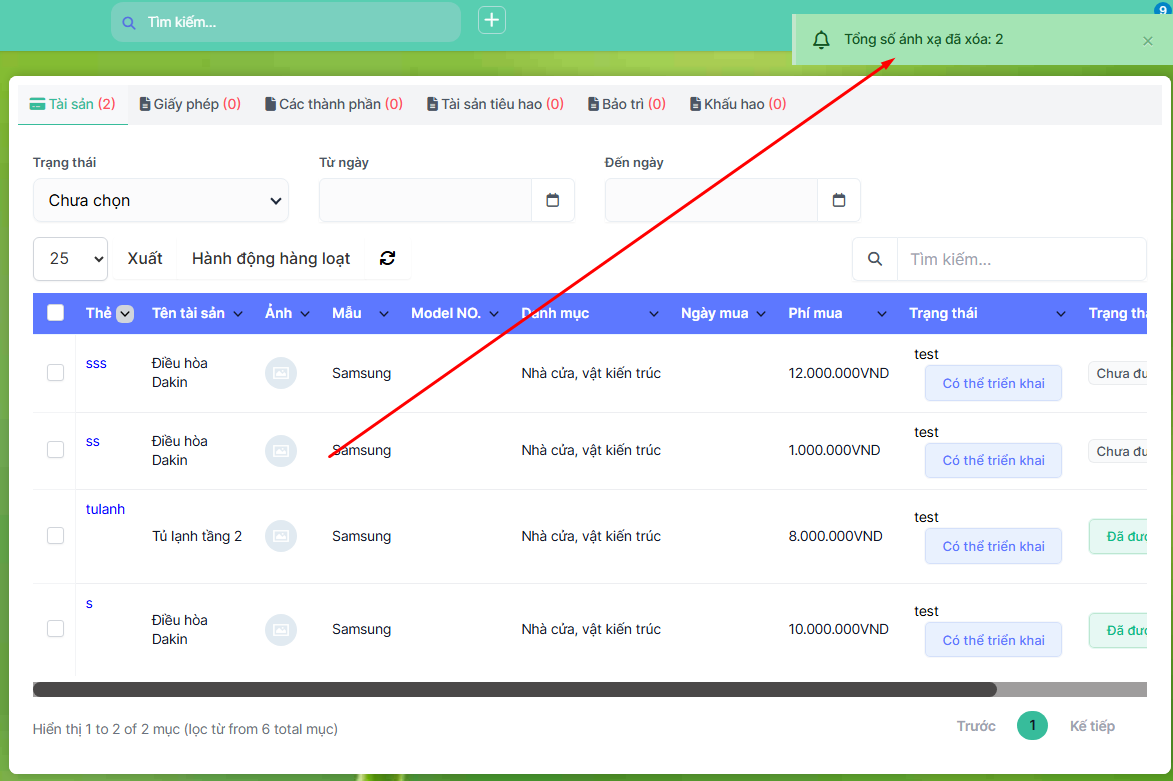Image resolution: width=1173 pixels, height=781 pixels.
Task: Open the Từ ngày calendar picker icon
Action: tap(553, 200)
